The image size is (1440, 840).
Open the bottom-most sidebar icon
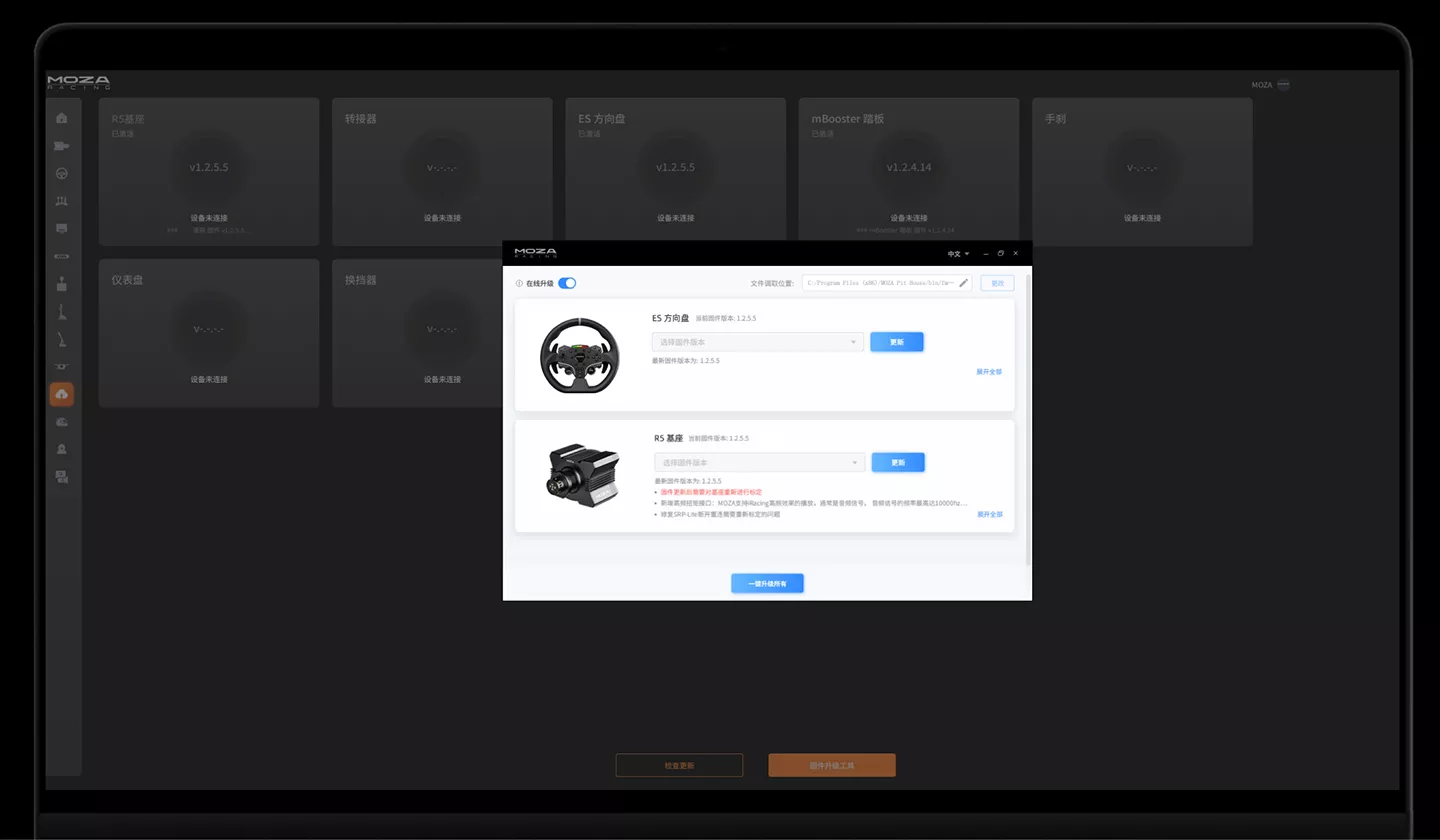click(62, 477)
